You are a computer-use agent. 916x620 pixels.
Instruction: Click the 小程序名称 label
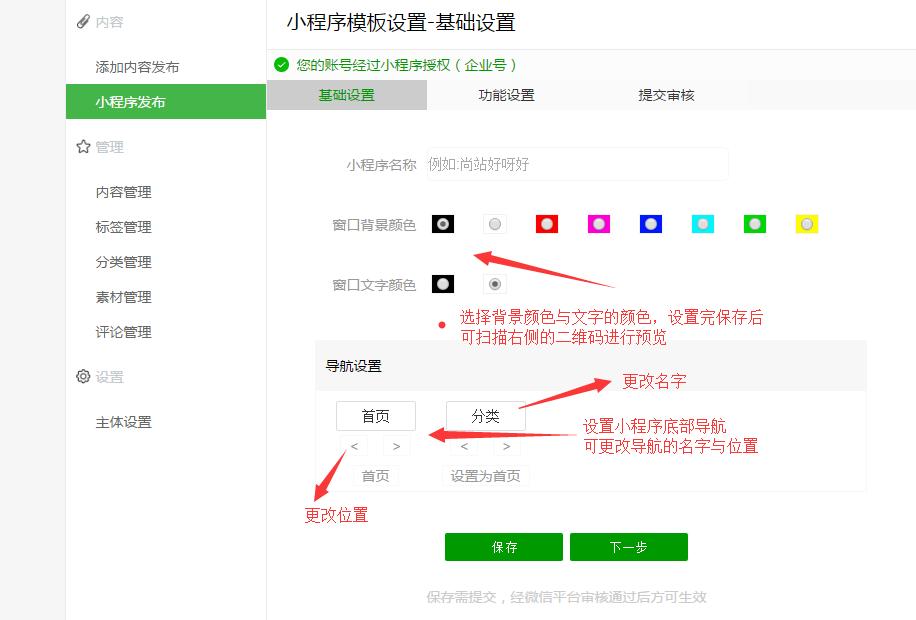tap(381, 165)
